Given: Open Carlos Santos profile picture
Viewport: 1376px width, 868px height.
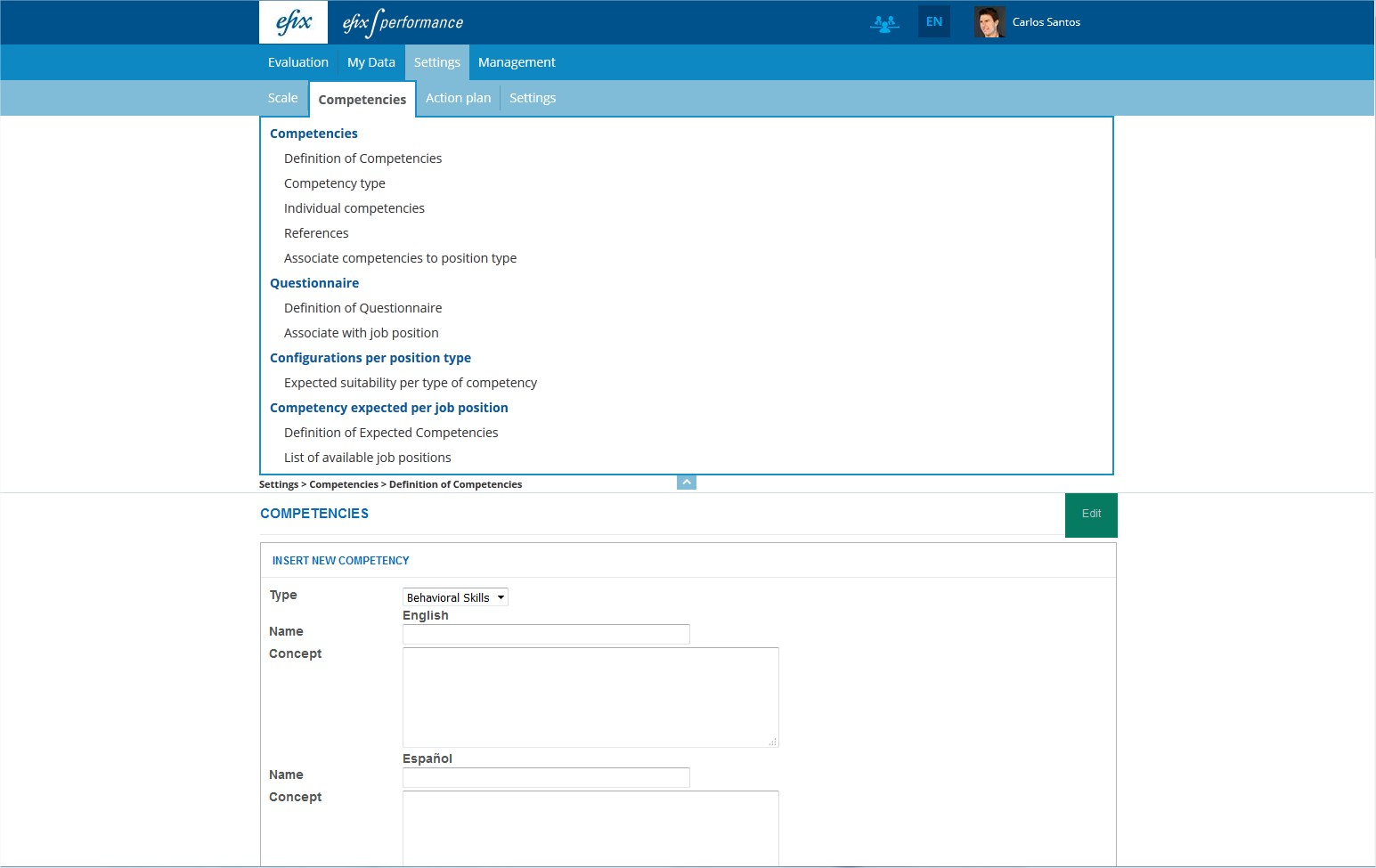Looking at the screenshot, I should click(x=989, y=21).
